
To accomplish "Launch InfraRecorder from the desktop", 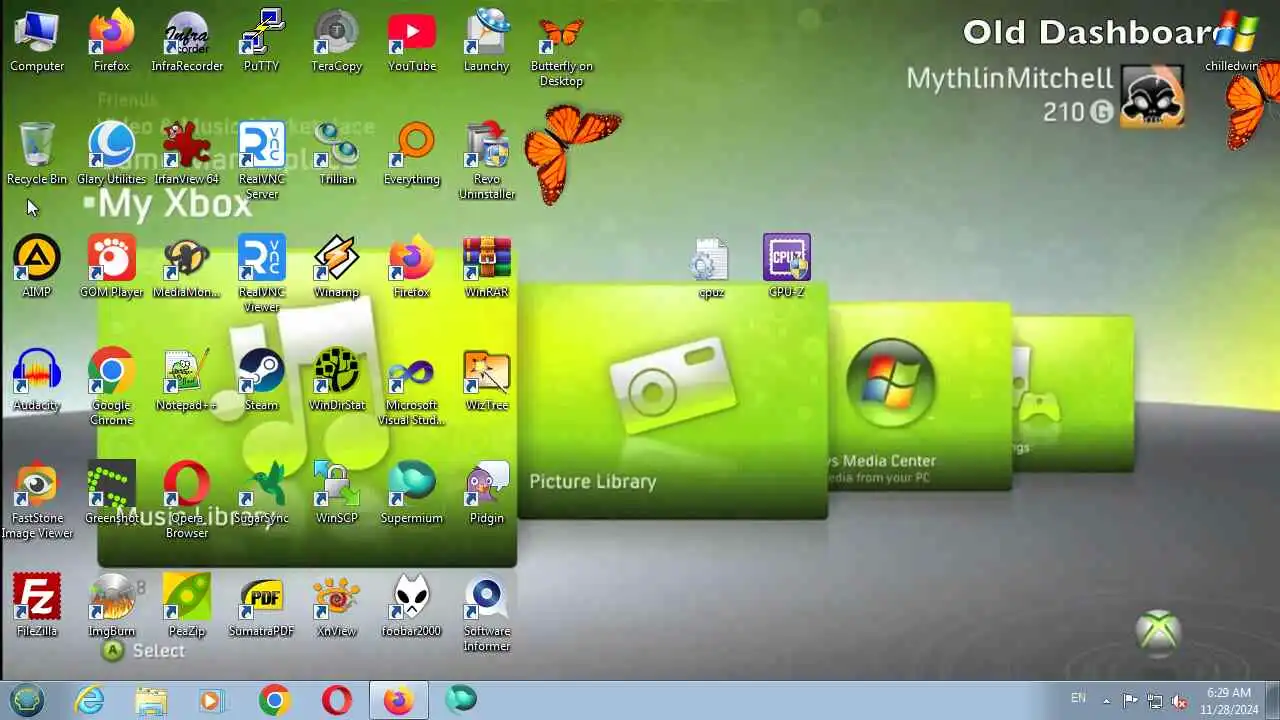I will [187, 41].
